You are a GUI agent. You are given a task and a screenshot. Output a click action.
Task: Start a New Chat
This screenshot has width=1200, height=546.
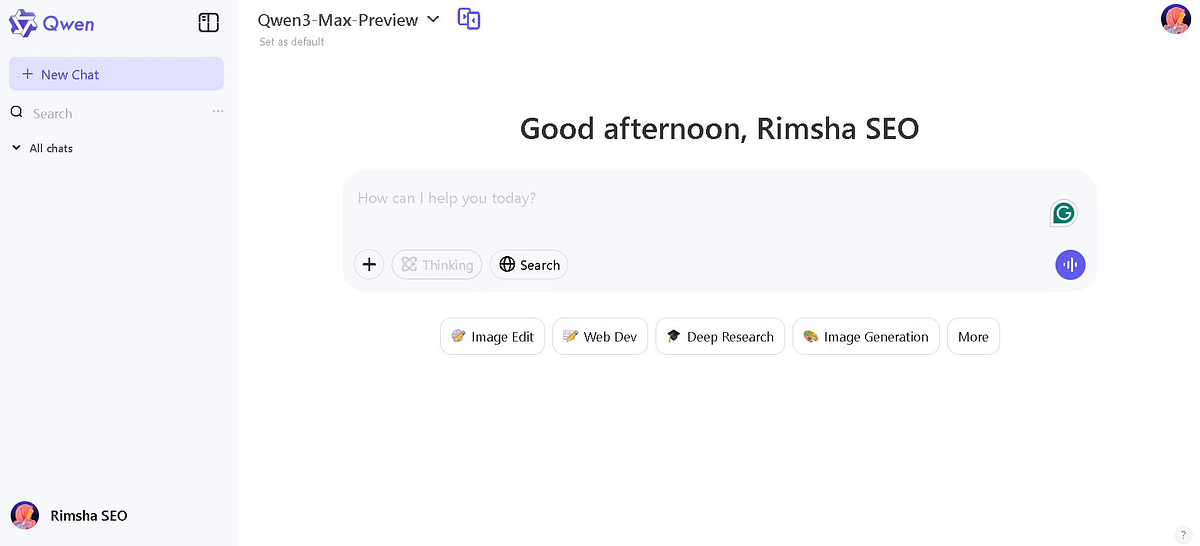(x=116, y=74)
